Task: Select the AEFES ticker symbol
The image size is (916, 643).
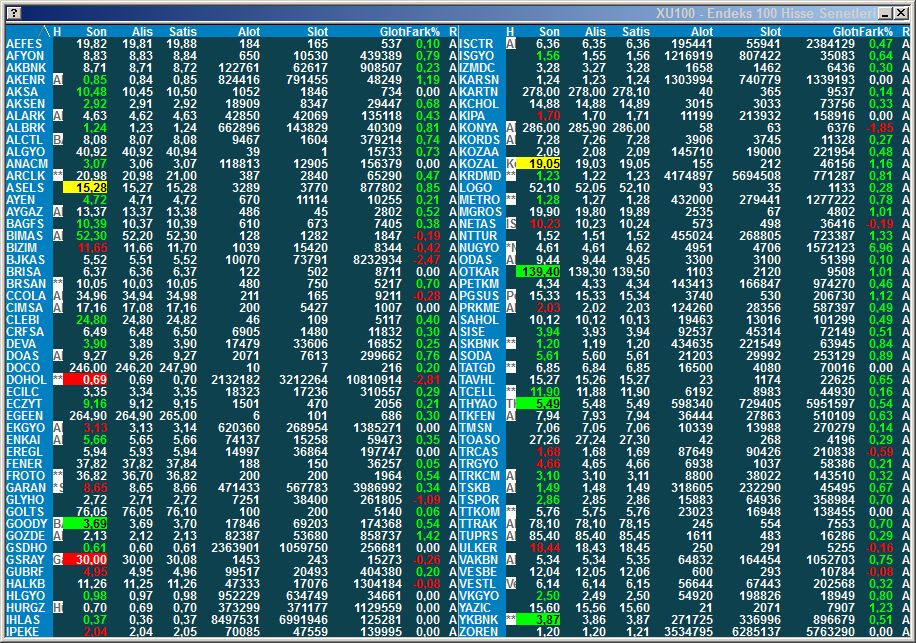Action: [24, 44]
